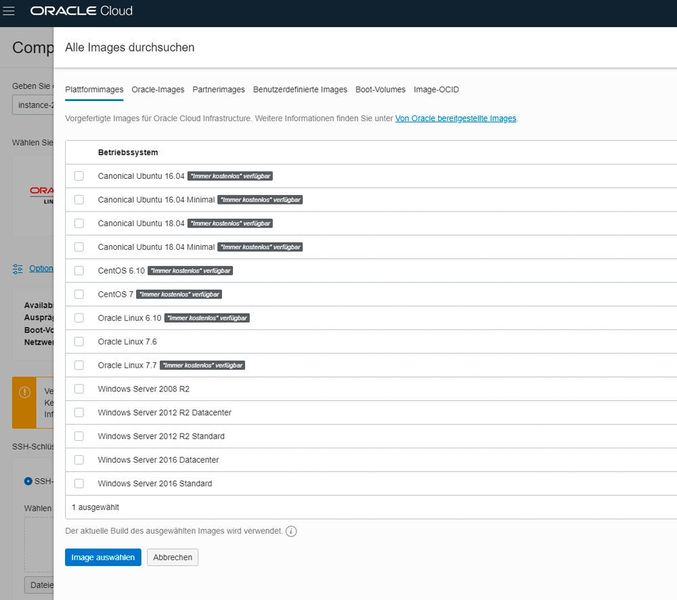Click the Datei button in background page
The image size is (677, 600).
pos(39,585)
